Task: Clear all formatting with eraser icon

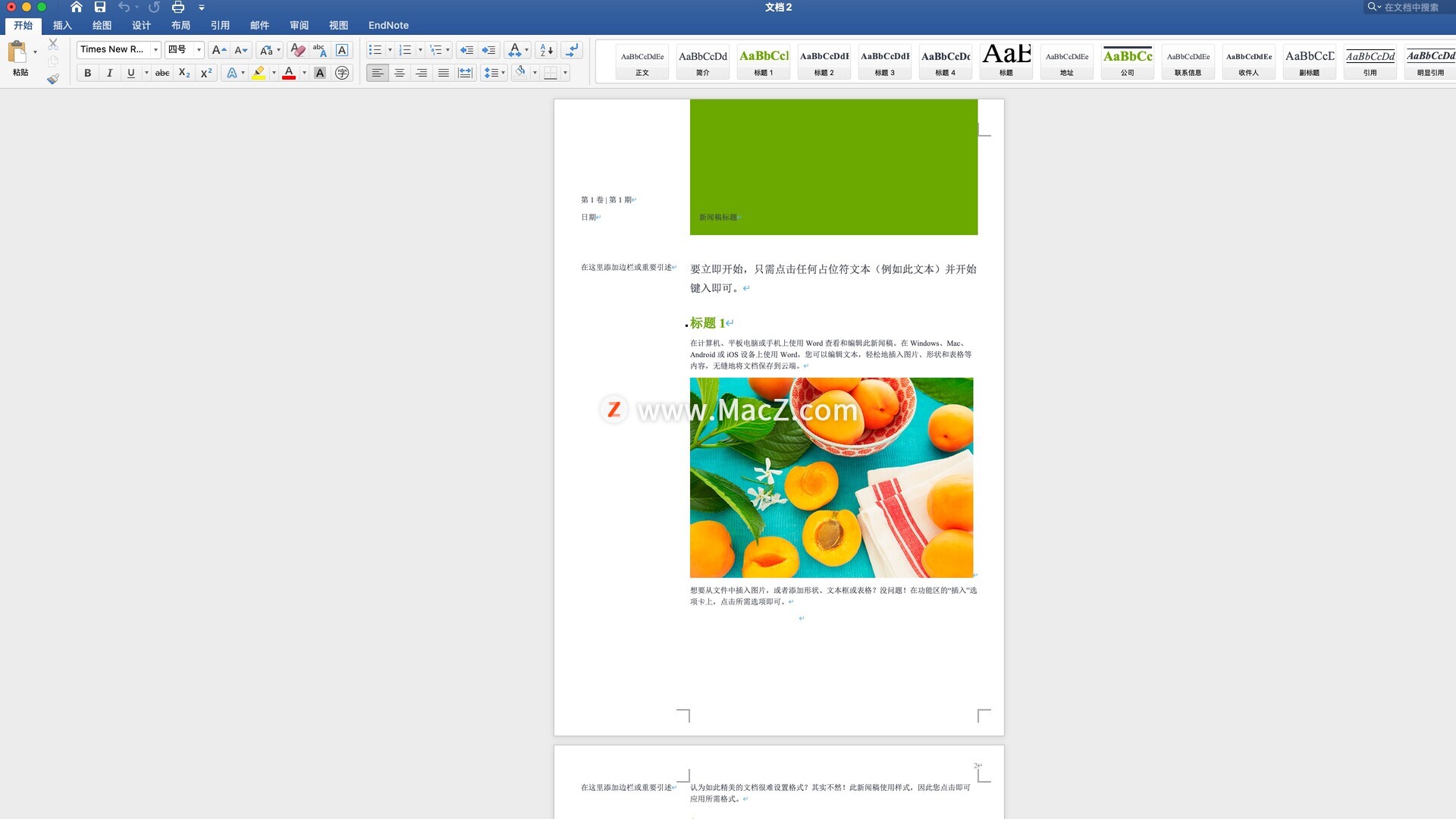Action: click(298, 50)
